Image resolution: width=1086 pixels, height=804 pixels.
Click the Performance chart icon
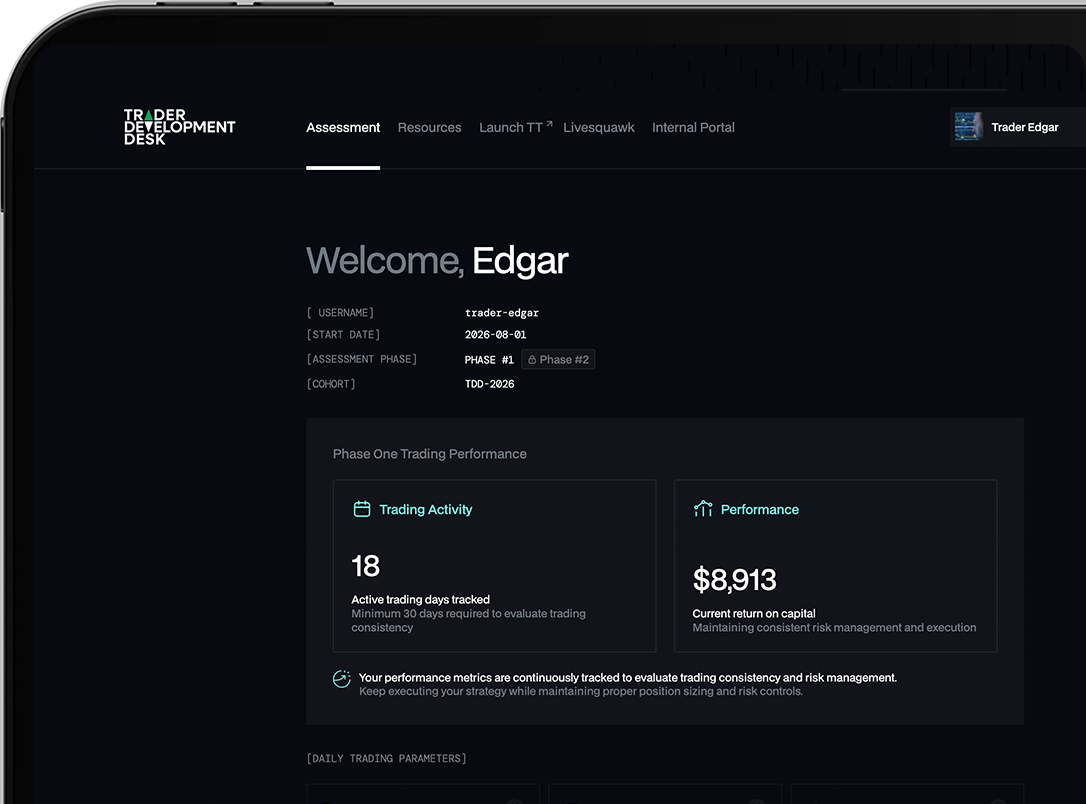pos(703,509)
